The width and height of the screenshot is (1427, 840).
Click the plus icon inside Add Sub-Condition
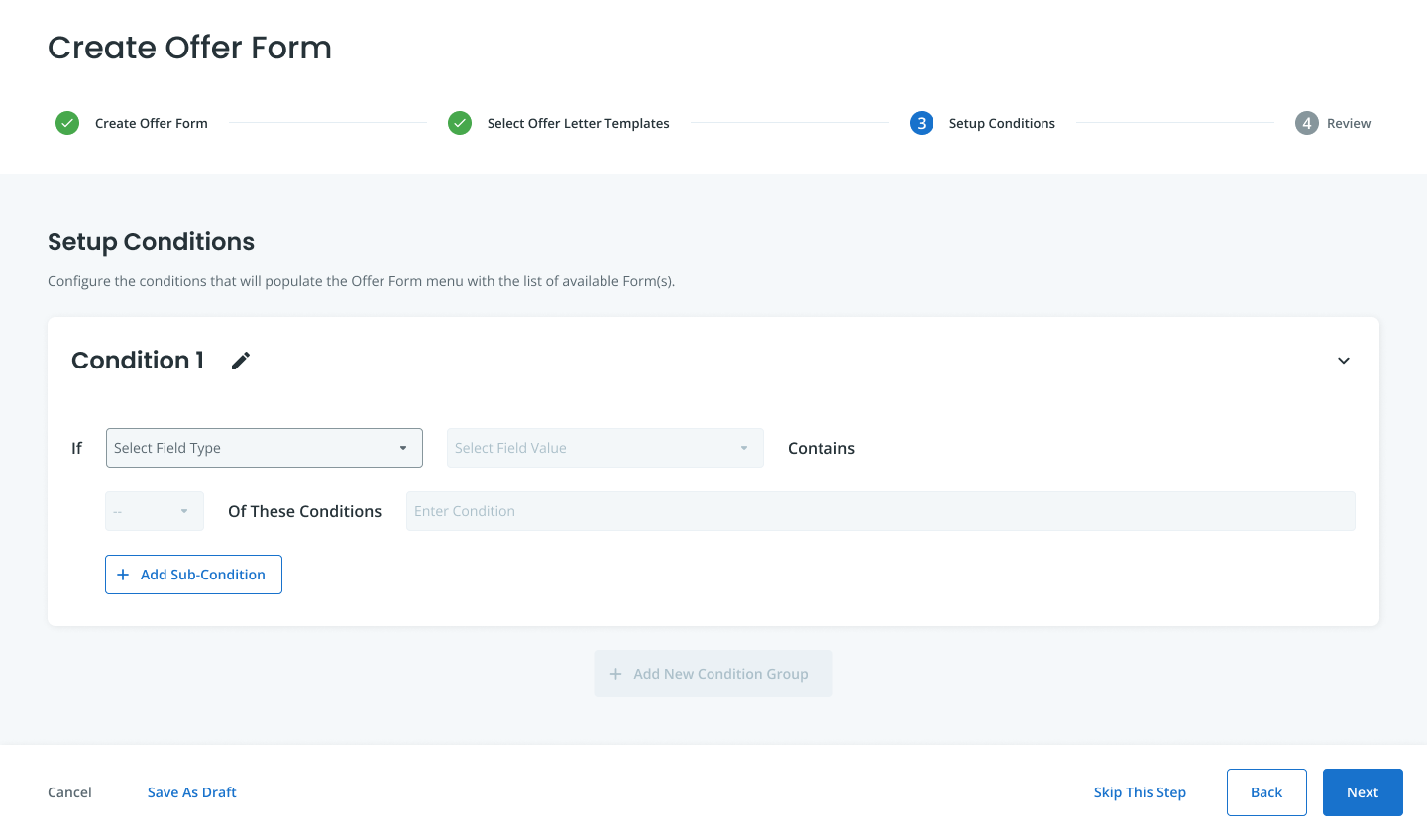pos(122,575)
